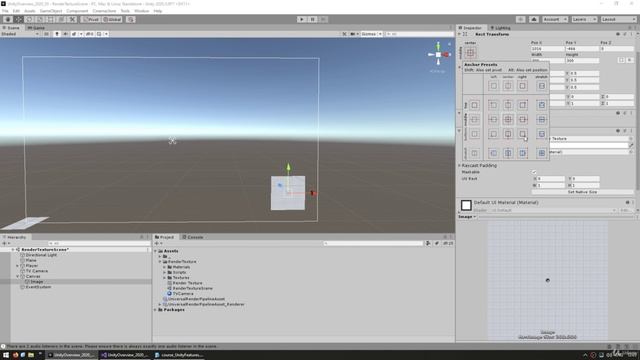Select the Scale tool in the toolbar

click(x=40, y=19)
